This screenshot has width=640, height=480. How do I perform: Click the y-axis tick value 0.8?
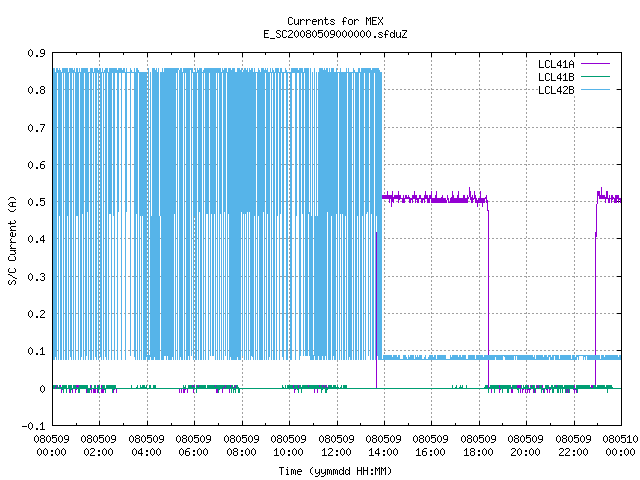point(36,90)
